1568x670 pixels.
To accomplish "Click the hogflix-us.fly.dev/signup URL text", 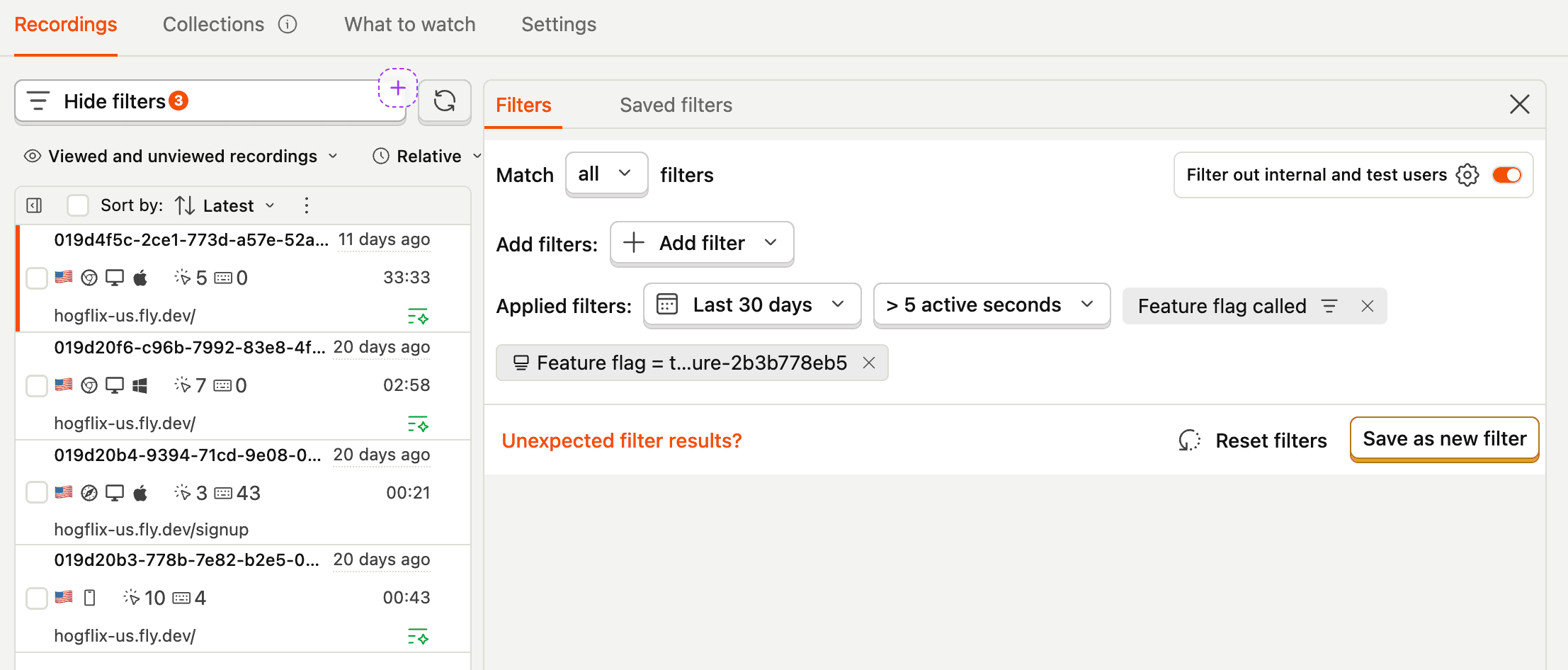I will pos(152,530).
